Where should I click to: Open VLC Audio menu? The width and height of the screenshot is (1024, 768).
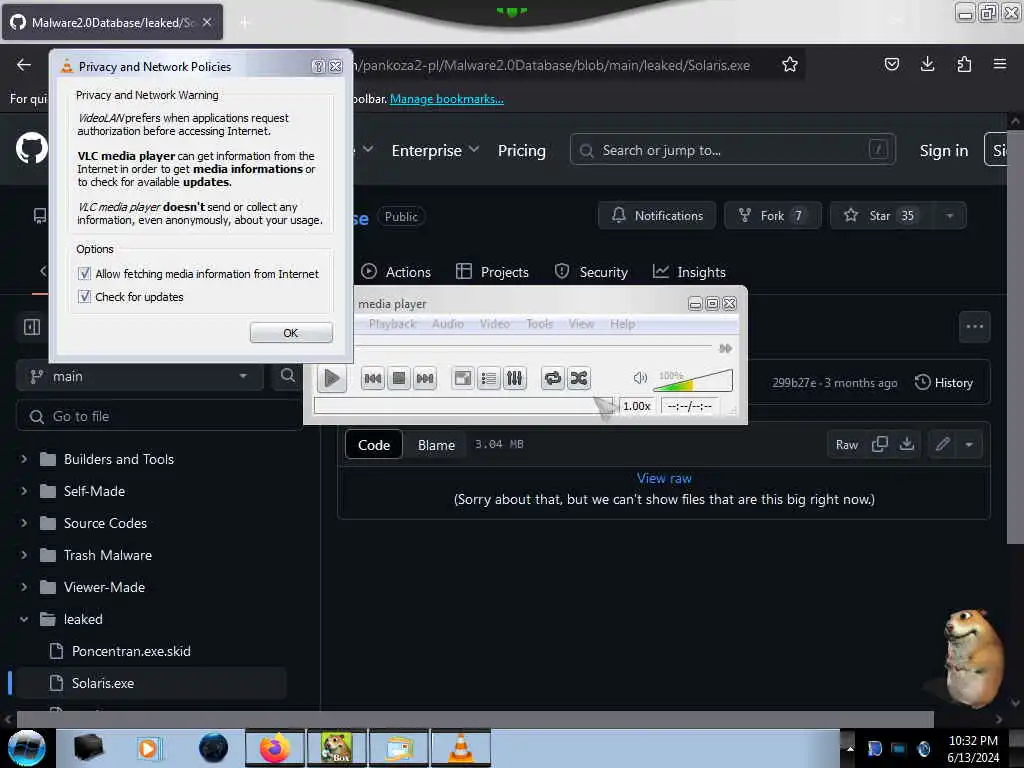447,324
